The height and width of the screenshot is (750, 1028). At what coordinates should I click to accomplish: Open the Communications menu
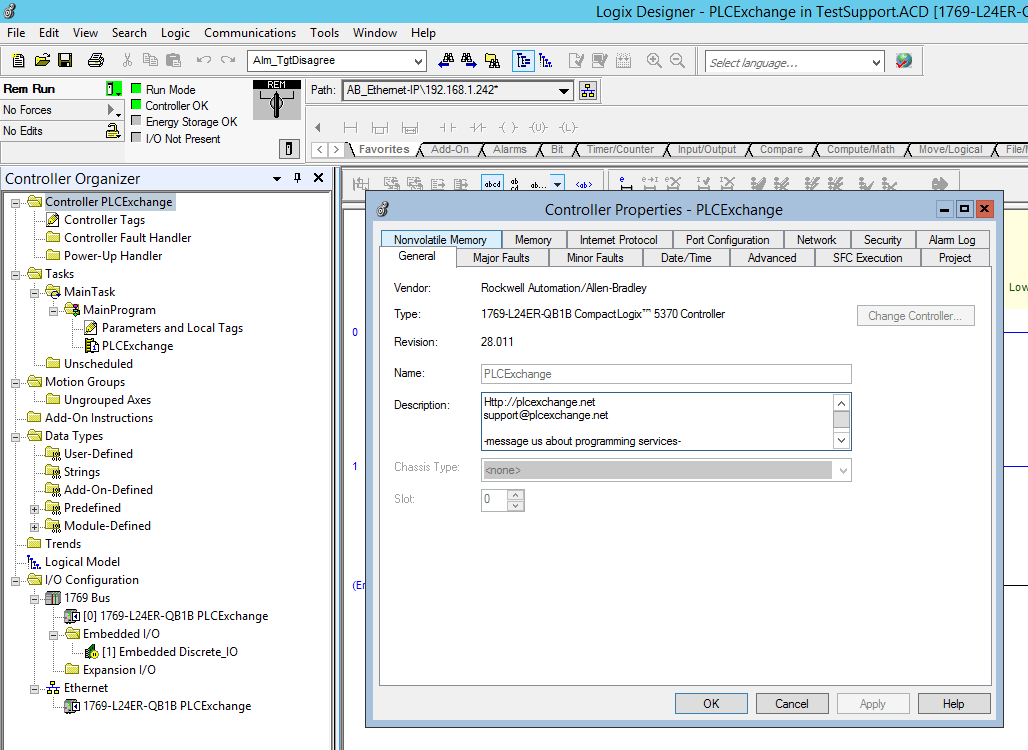coord(249,32)
